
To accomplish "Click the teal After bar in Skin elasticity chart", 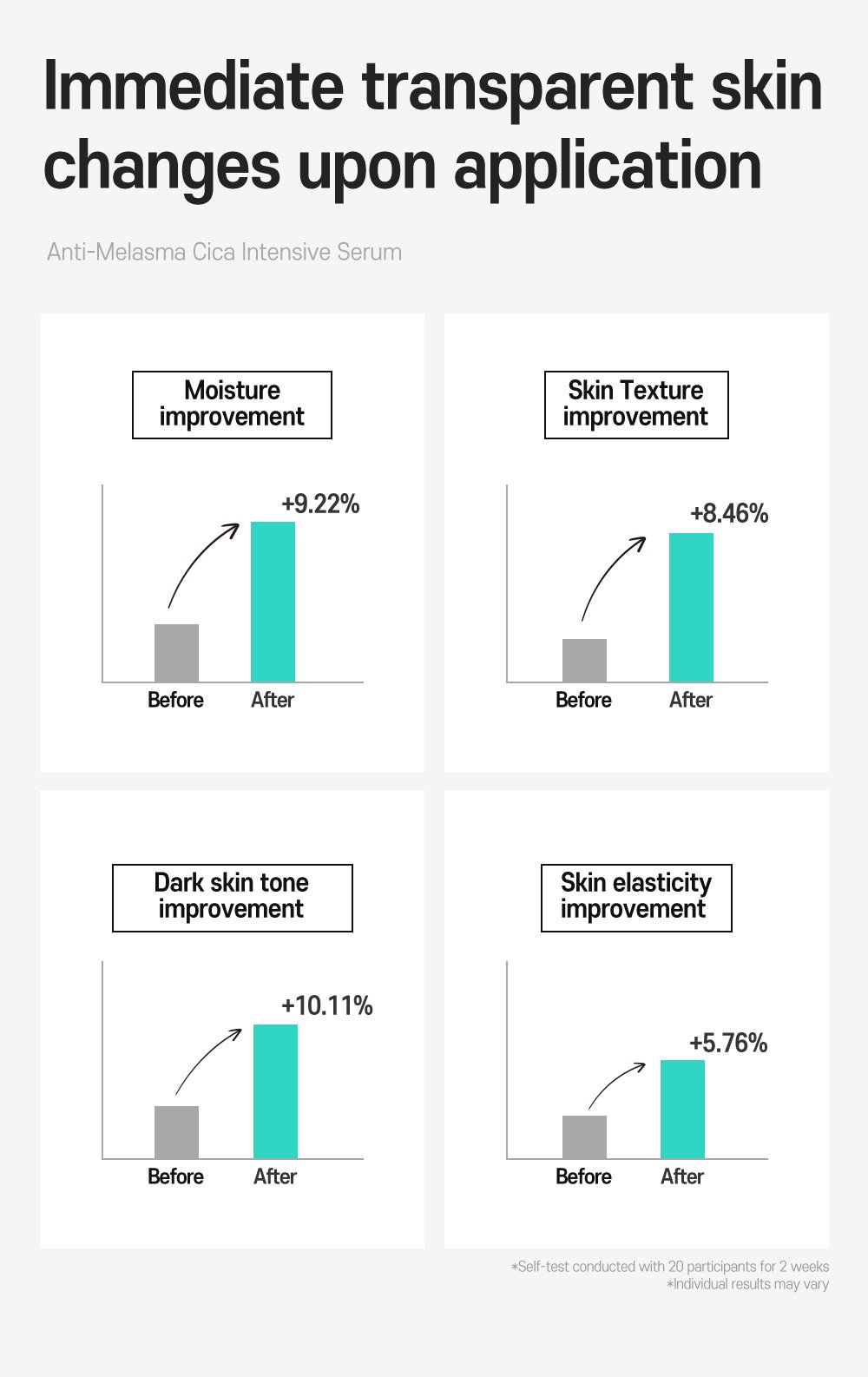I will 682,1109.
